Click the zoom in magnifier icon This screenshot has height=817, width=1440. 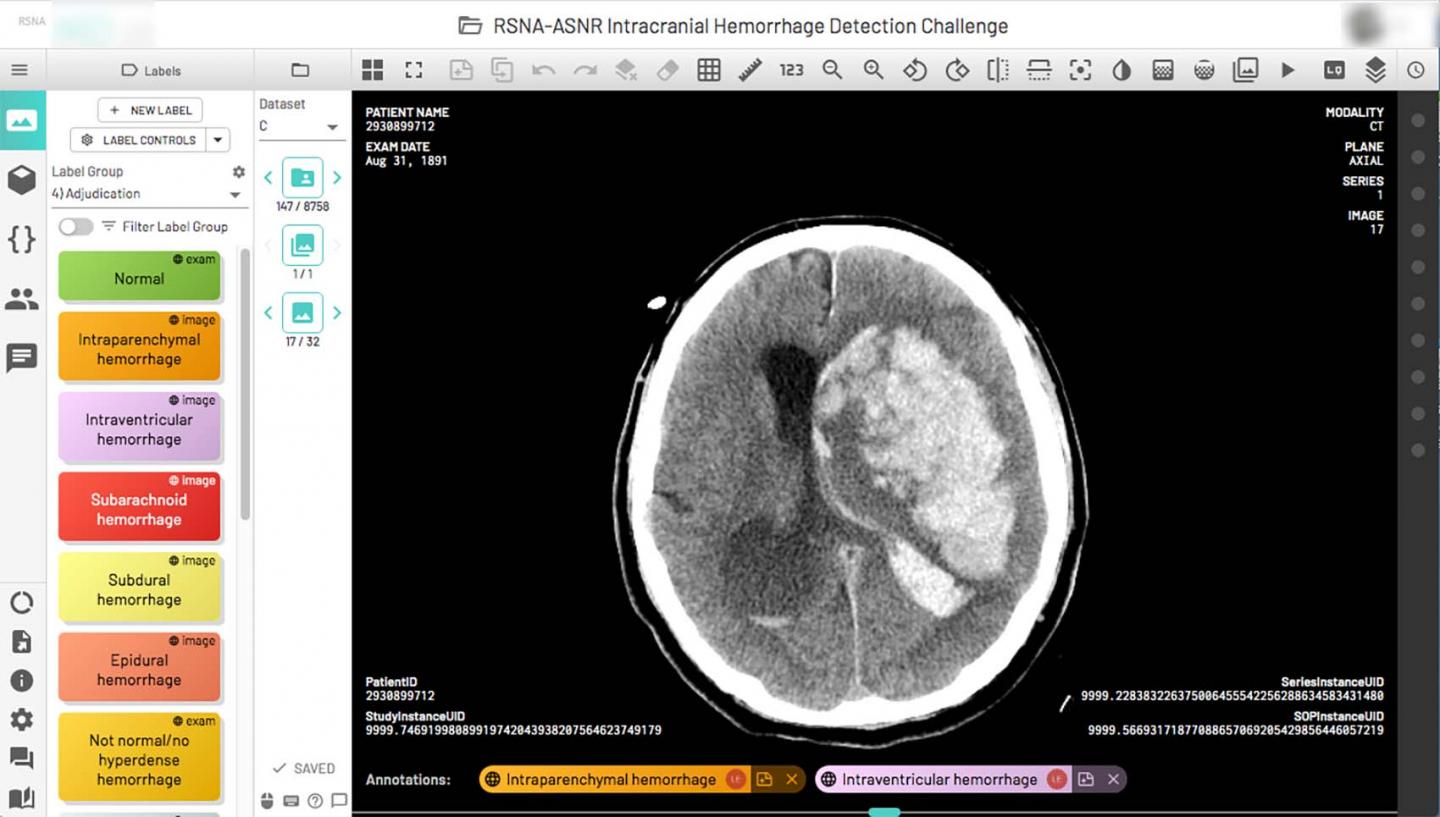pyautogui.click(x=873, y=70)
